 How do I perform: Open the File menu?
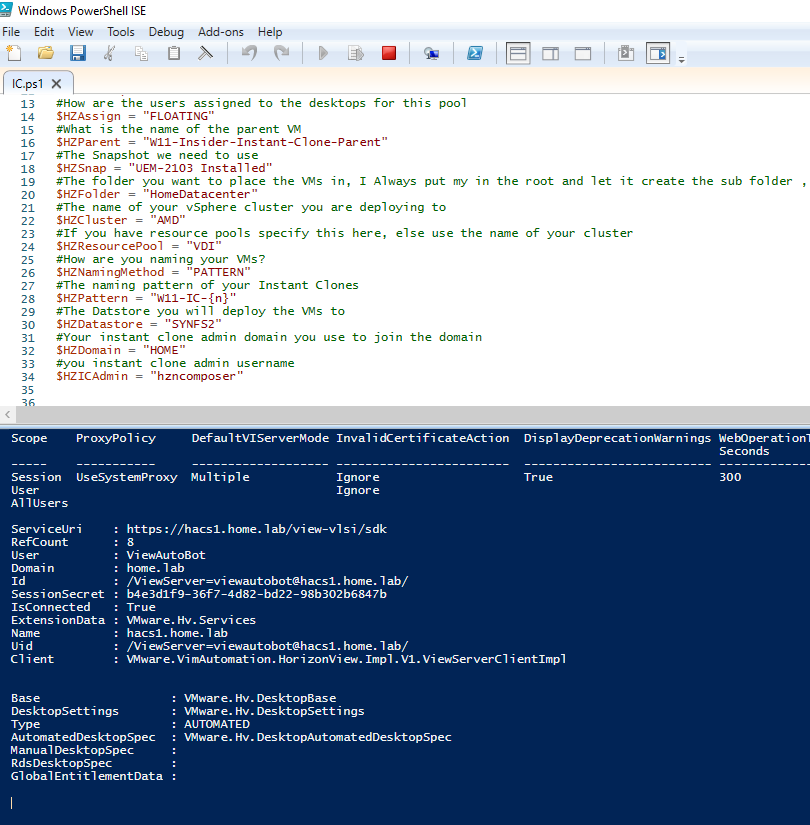click(11, 32)
